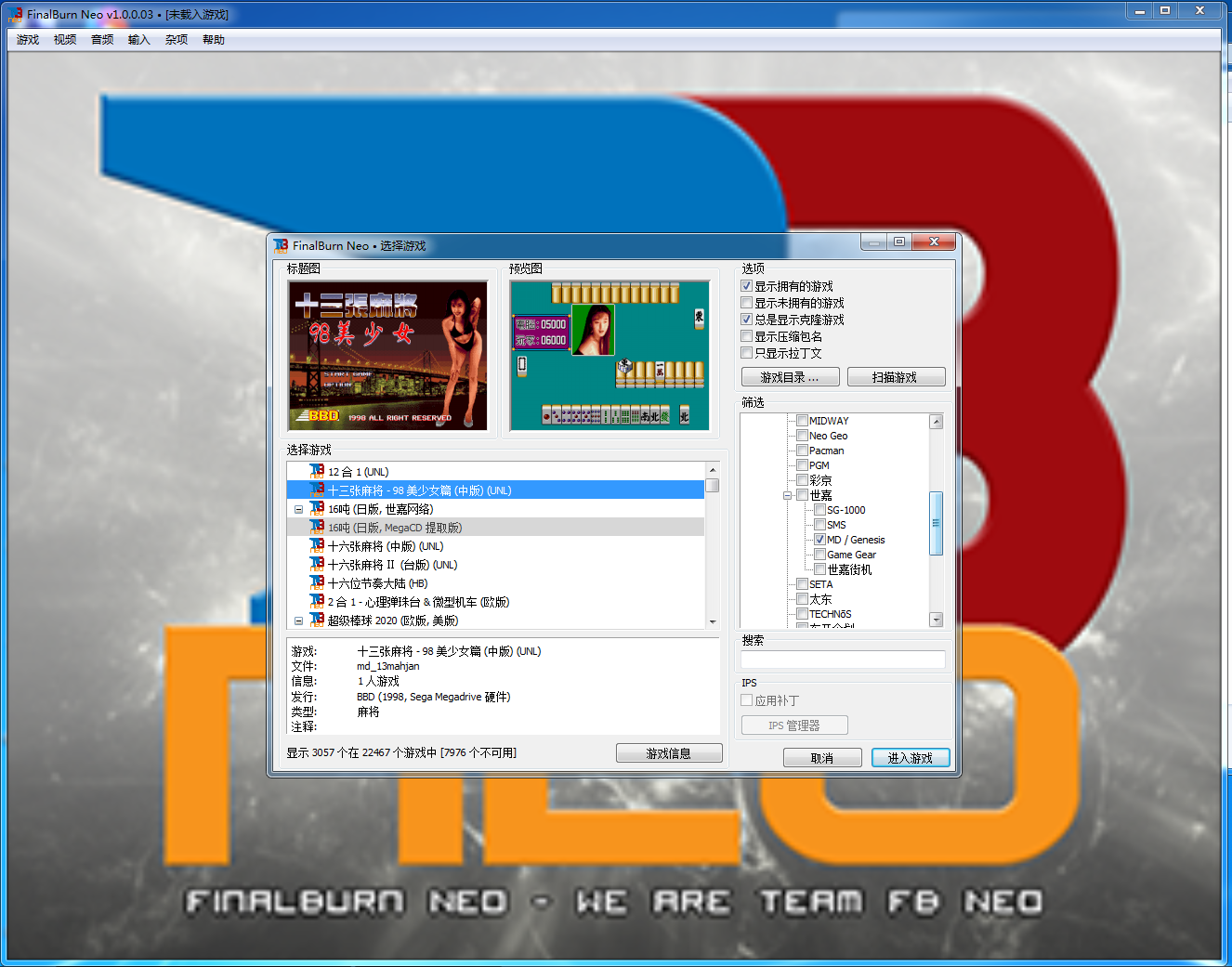This screenshot has width=1232, height=967.
Task: Click the icon beside 16吨 (日版, 世嘉网络)
Action: tap(317, 508)
